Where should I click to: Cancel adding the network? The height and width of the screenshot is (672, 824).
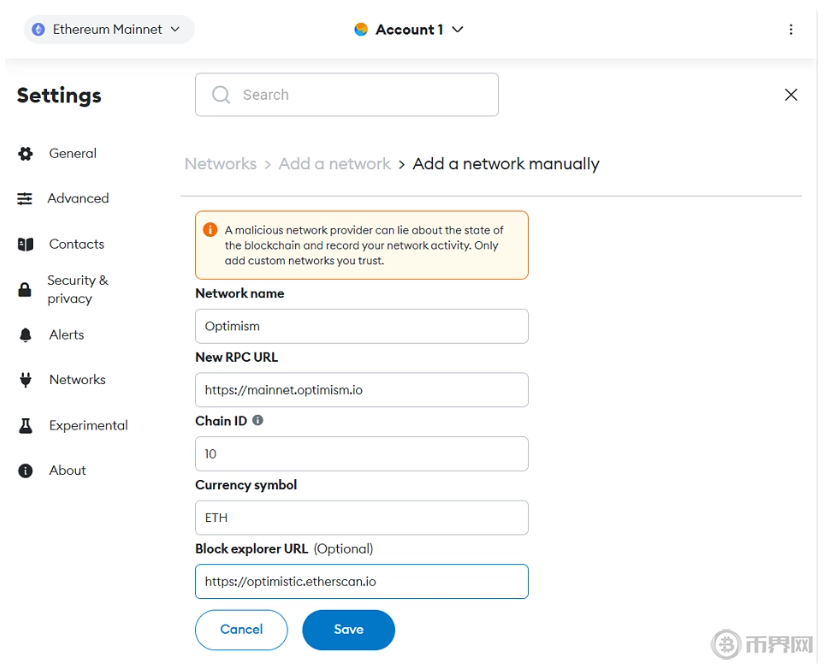(241, 630)
